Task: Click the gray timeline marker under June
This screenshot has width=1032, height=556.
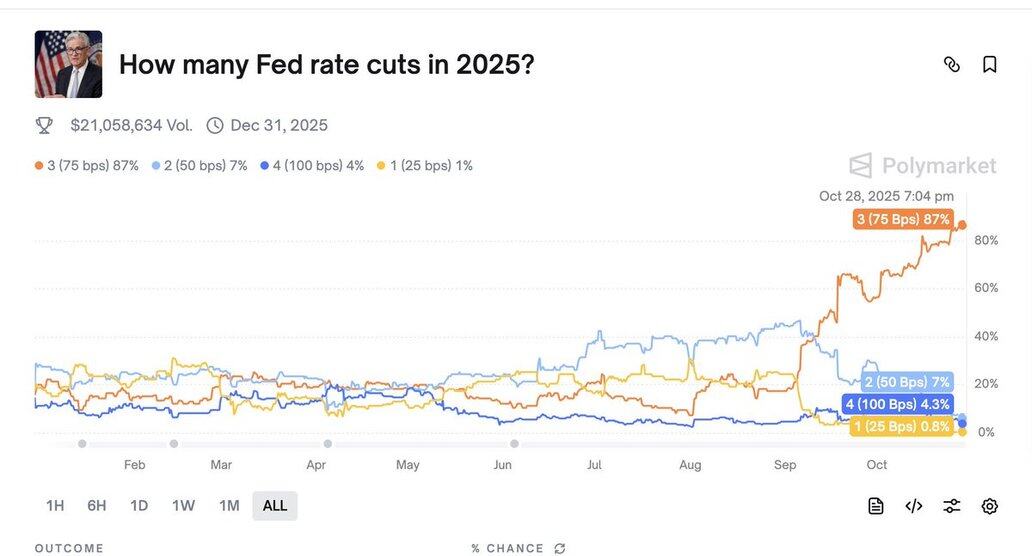Action: pos(514,444)
